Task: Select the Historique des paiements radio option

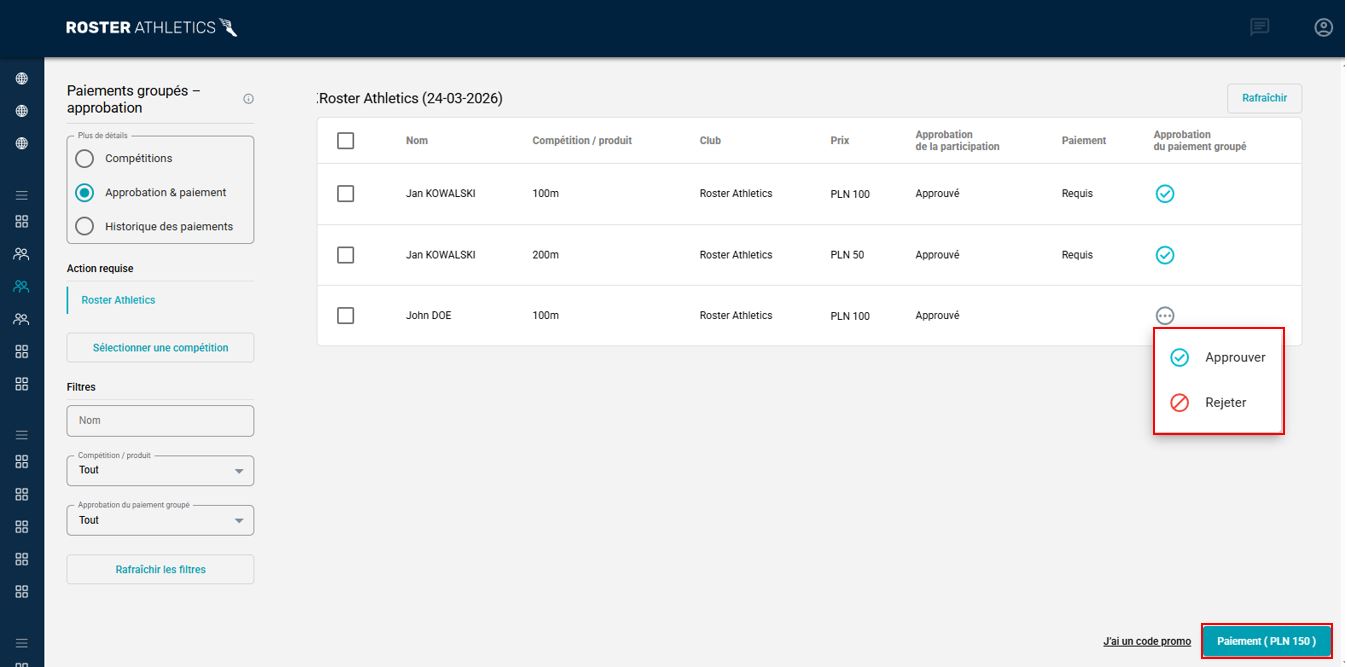Action: (x=85, y=226)
